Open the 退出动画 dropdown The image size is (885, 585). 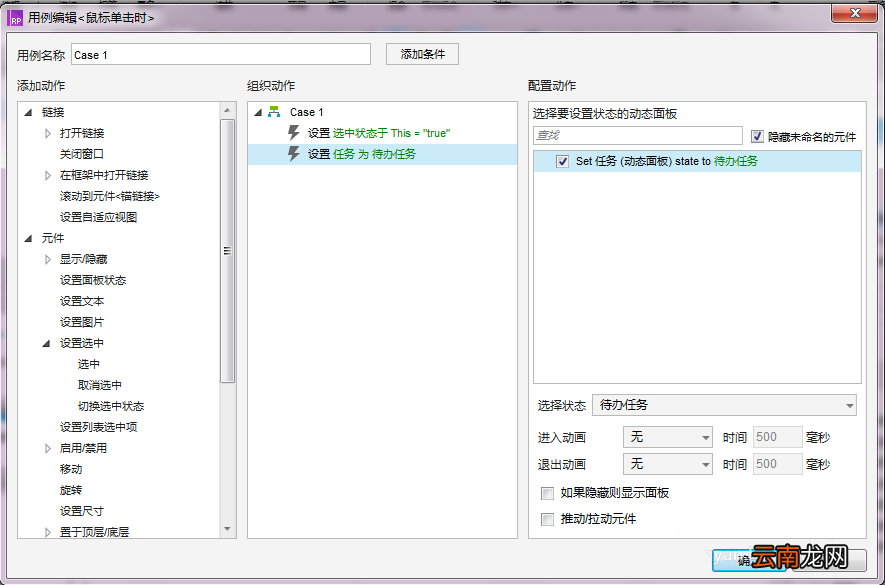[x=668, y=464]
